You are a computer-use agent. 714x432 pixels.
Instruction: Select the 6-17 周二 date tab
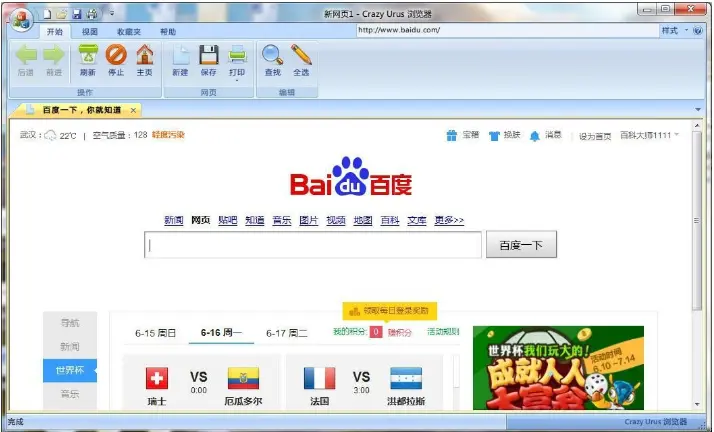coord(287,333)
